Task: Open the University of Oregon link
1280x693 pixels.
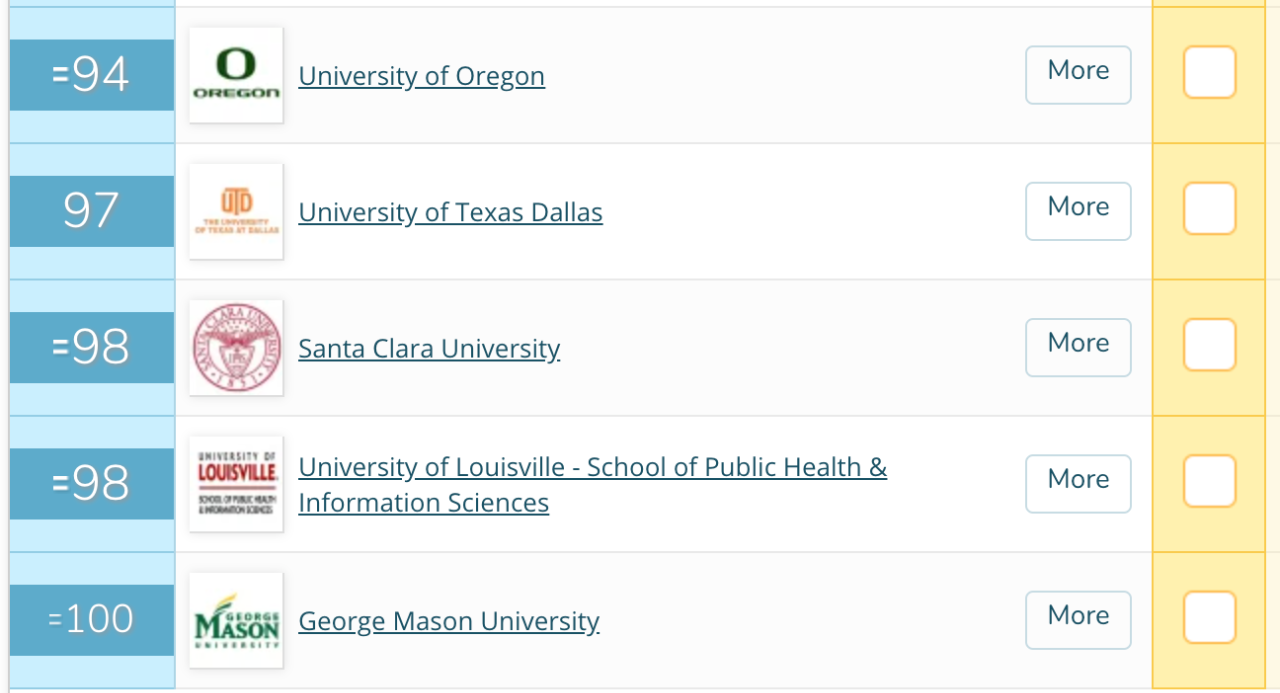Action: [421, 76]
